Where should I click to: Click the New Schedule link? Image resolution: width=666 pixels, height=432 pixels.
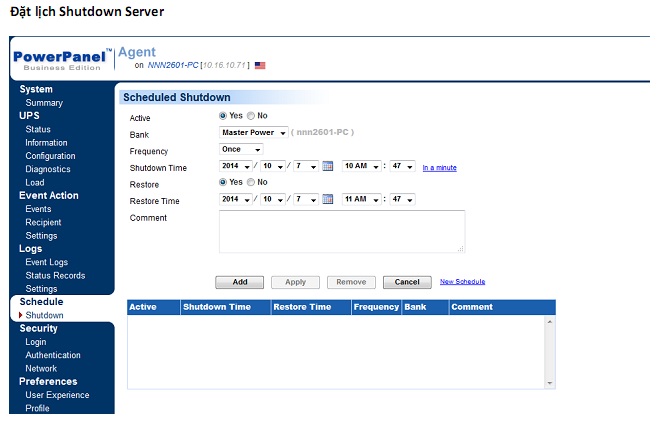[x=462, y=282]
